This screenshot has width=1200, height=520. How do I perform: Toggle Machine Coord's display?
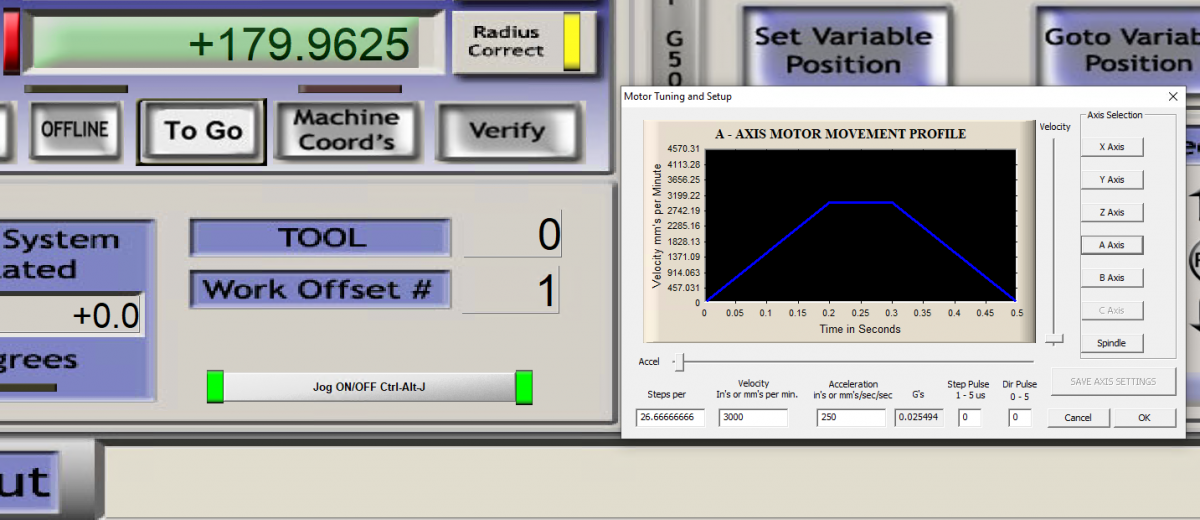pyautogui.click(x=346, y=130)
